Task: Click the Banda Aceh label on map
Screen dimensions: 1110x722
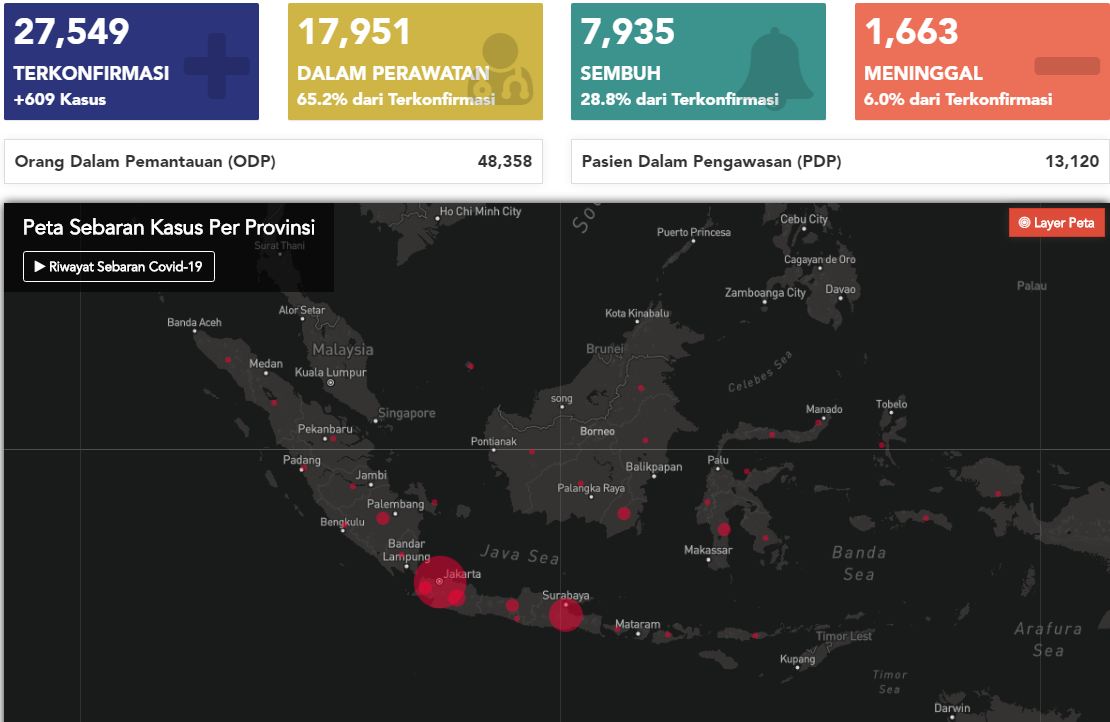Action: (x=194, y=322)
